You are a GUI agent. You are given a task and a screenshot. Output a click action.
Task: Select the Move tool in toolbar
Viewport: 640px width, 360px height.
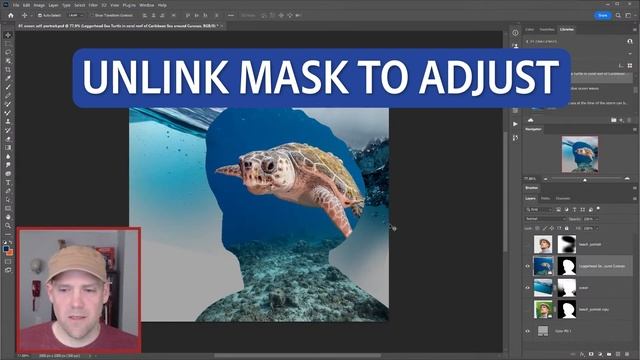coord(8,35)
